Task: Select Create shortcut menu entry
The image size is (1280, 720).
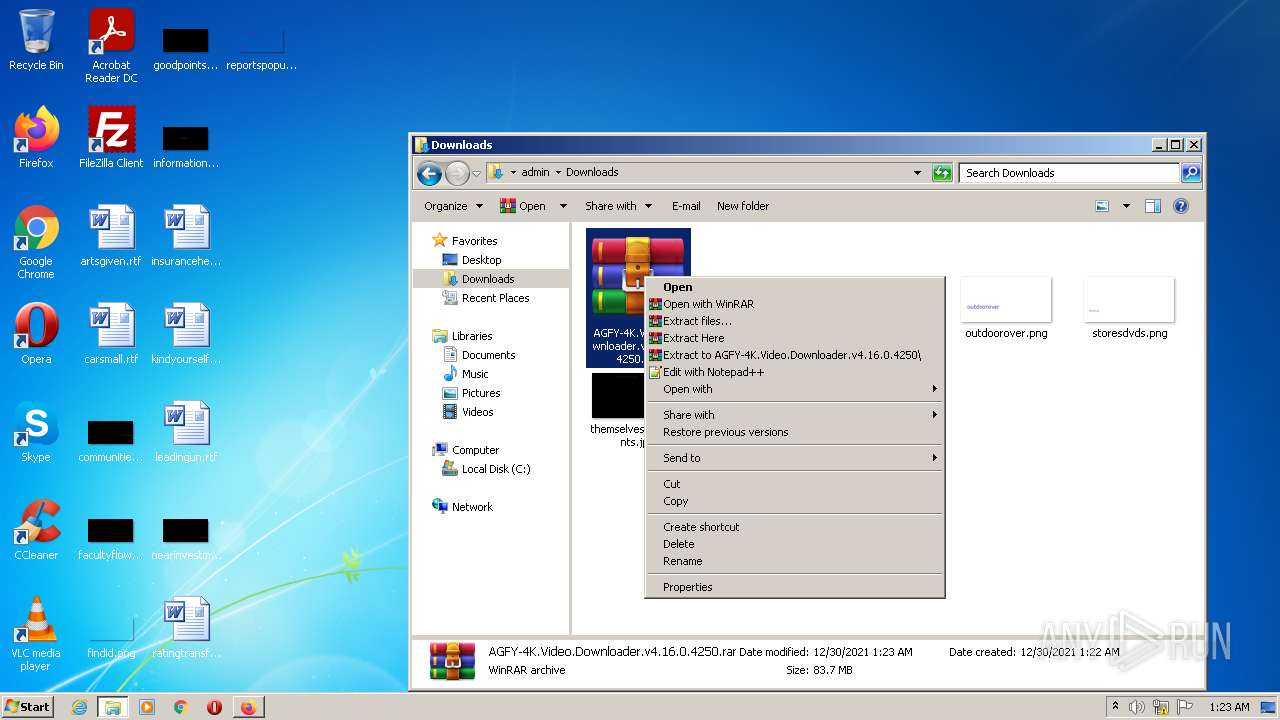Action: [795, 527]
